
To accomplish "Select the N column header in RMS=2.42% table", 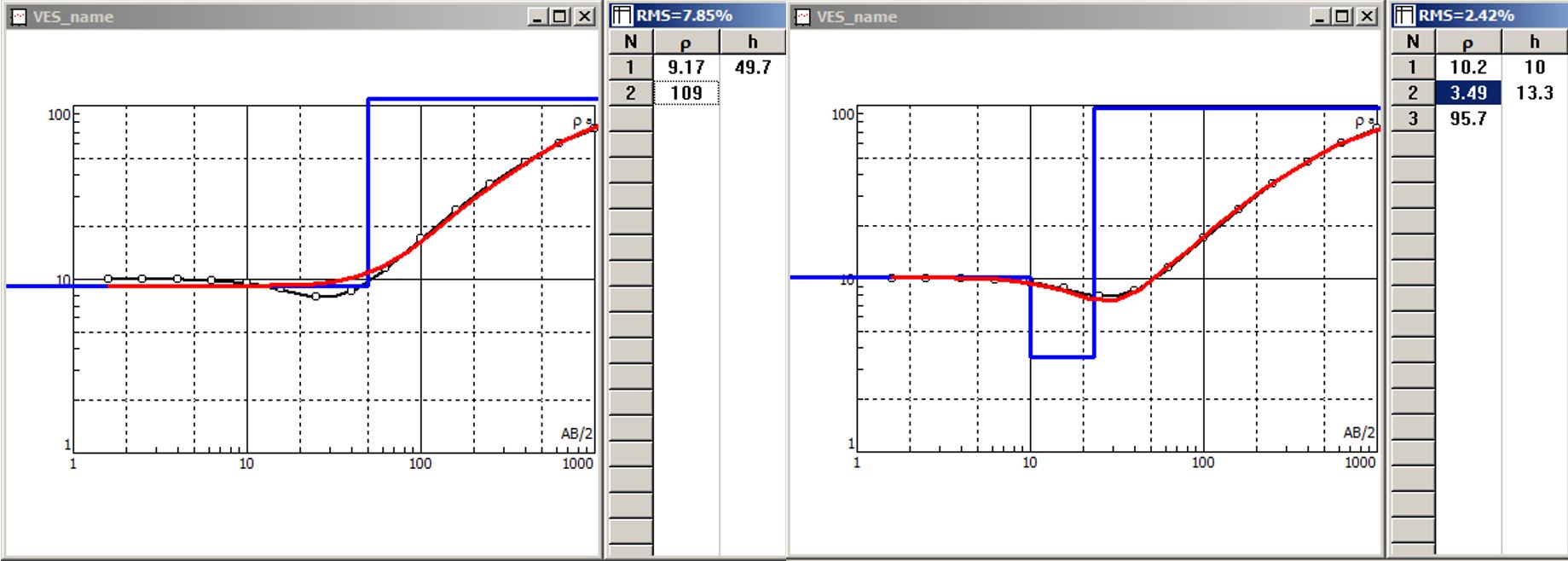I will pyautogui.click(x=1414, y=42).
